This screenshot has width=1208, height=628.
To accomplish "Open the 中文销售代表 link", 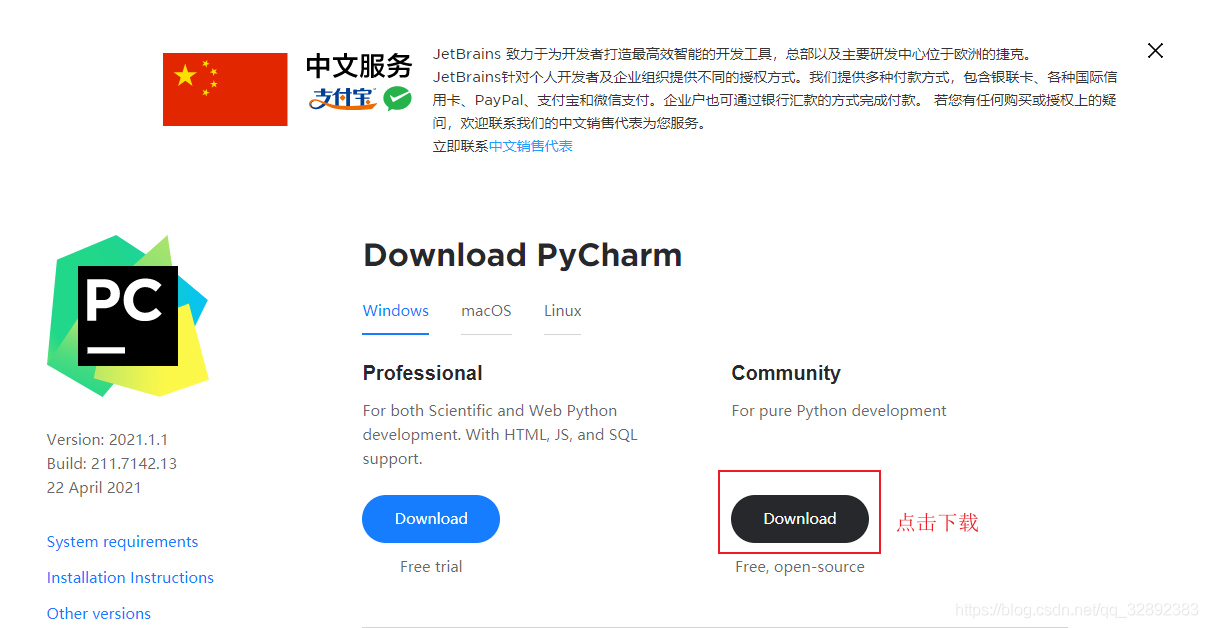I will (x=531, y=146).
